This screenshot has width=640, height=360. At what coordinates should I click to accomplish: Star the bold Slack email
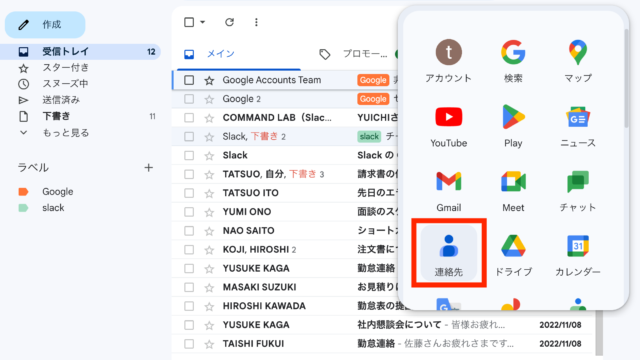(x=209, y=156)
